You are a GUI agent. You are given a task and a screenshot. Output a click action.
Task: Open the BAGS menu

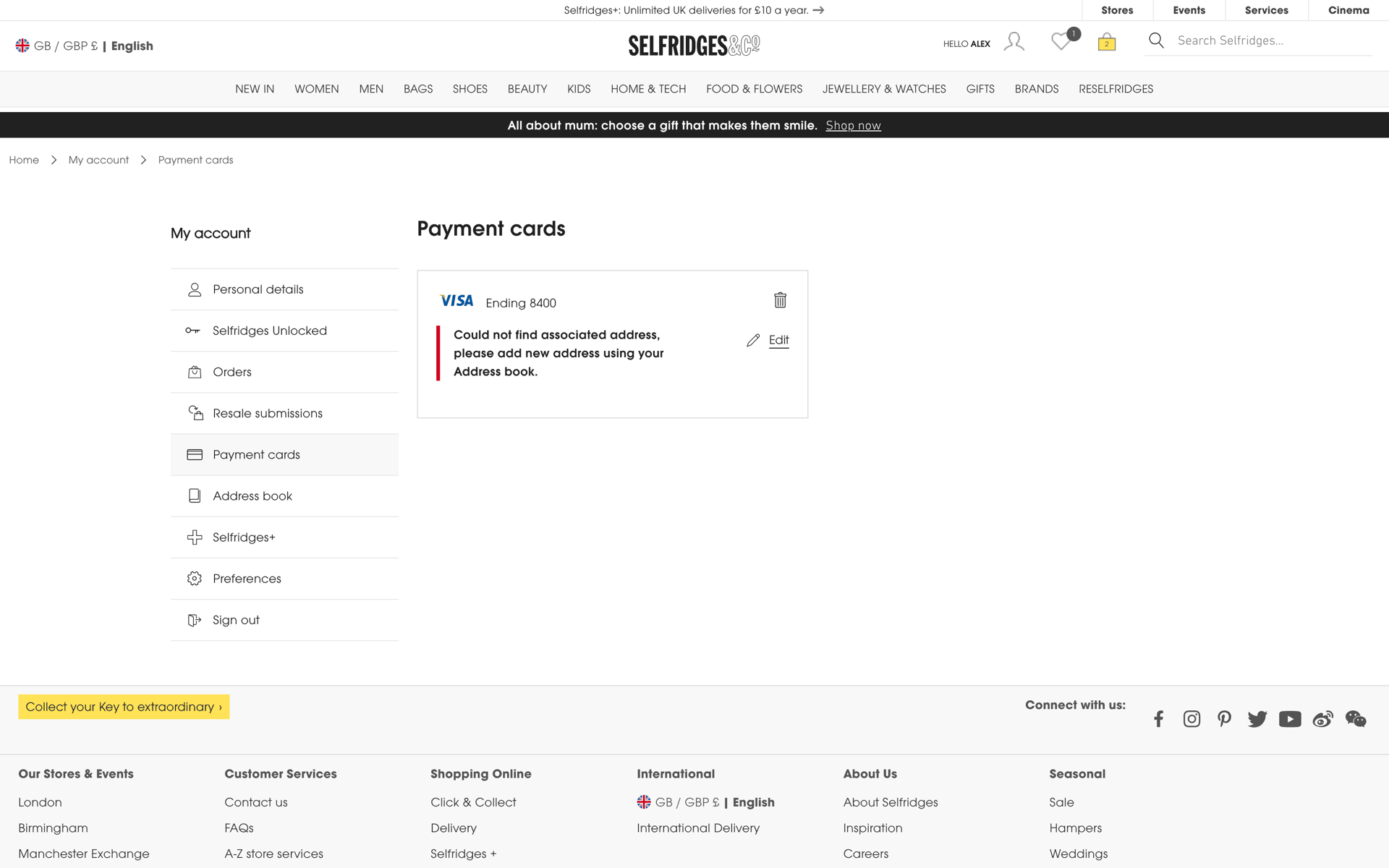418,89
